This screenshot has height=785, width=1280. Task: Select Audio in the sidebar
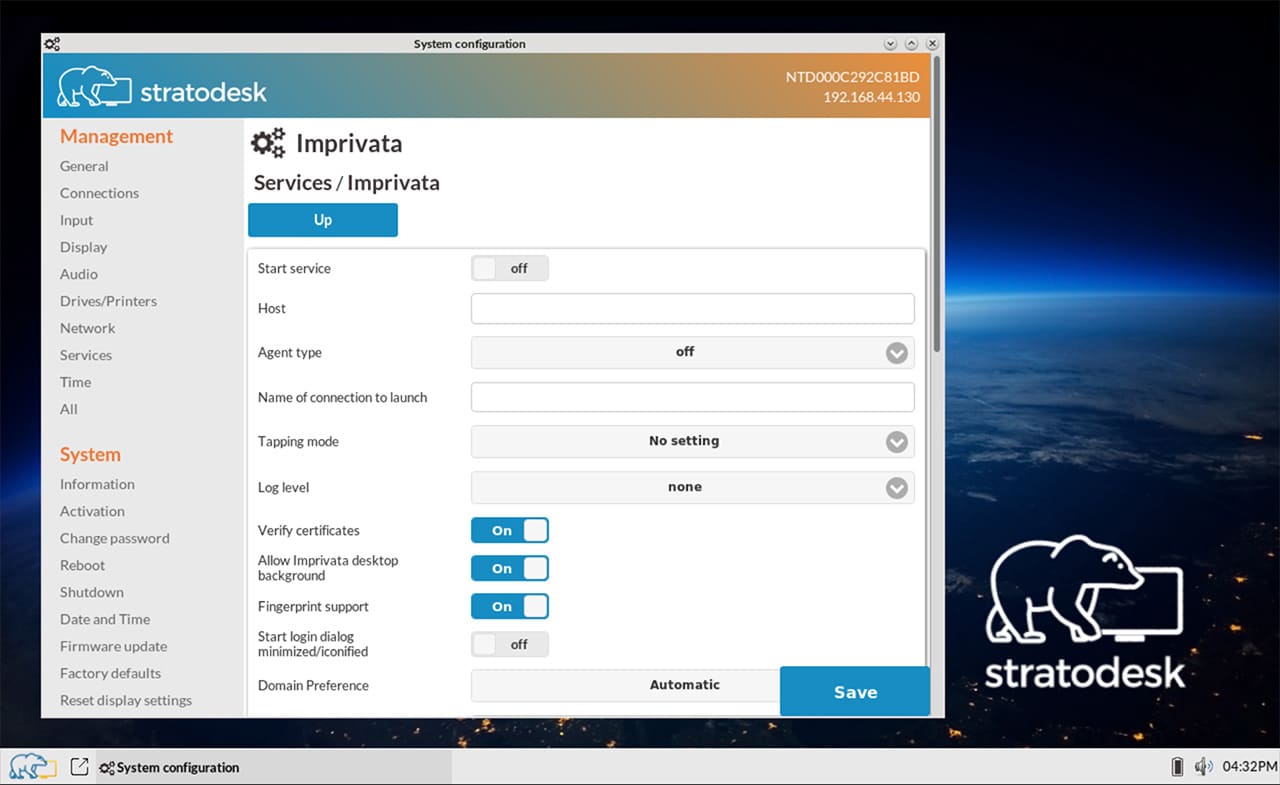79,274
